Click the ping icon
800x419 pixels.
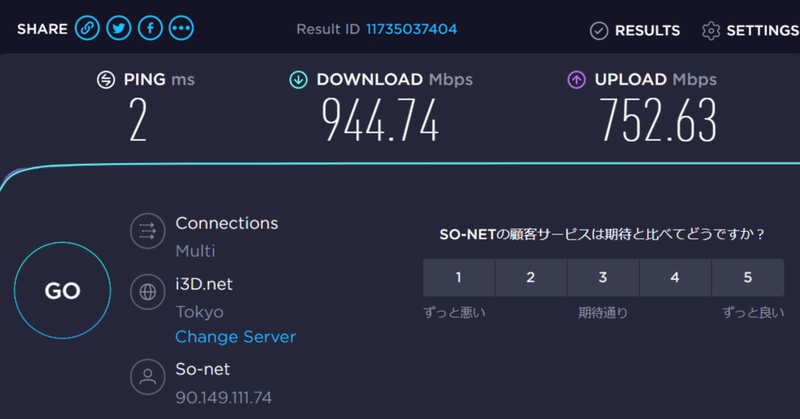click(x=105, y=80)
